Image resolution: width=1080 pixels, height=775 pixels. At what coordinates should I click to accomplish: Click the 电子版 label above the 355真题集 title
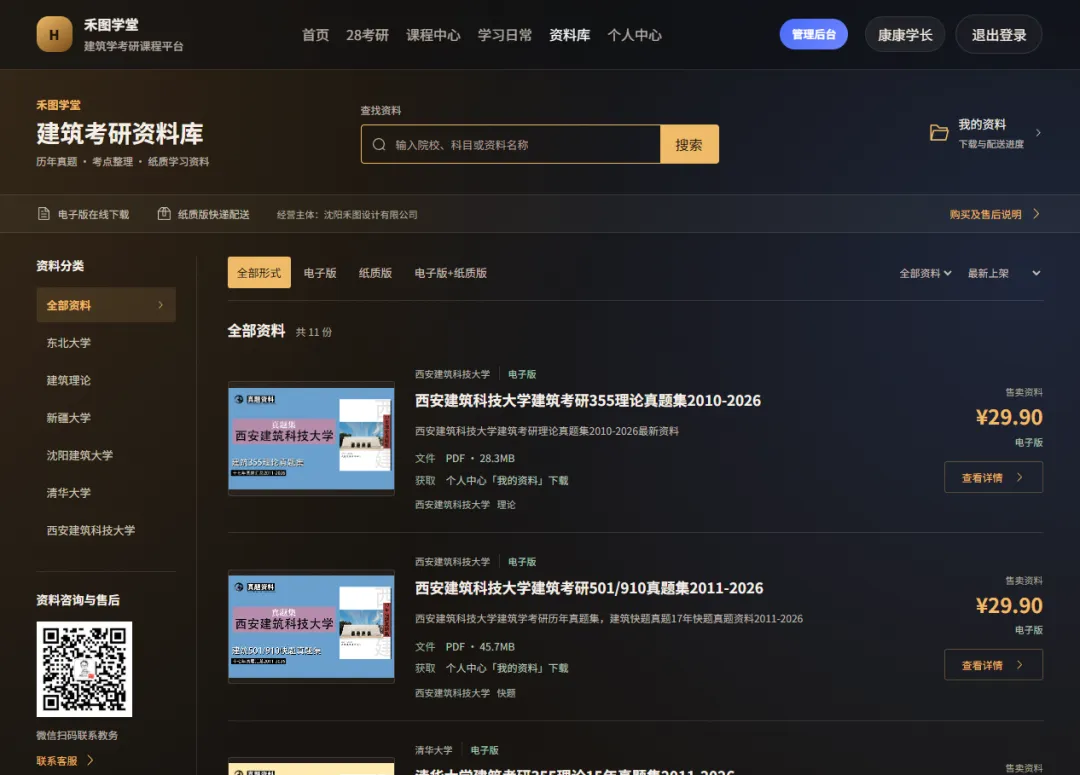click(x=522, y=374)
